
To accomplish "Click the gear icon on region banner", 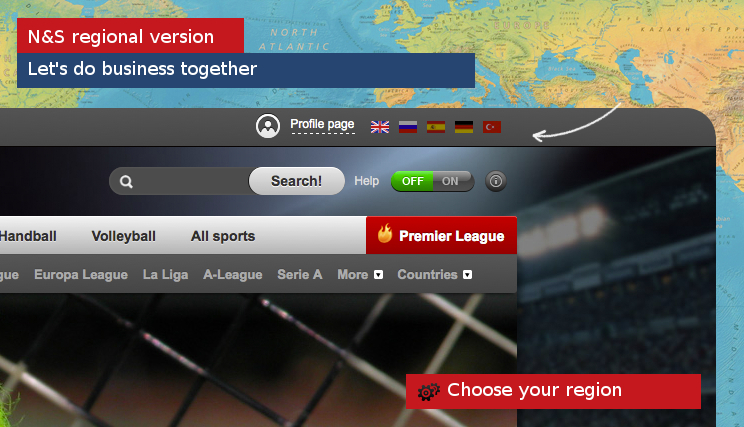I will (428, 392).
